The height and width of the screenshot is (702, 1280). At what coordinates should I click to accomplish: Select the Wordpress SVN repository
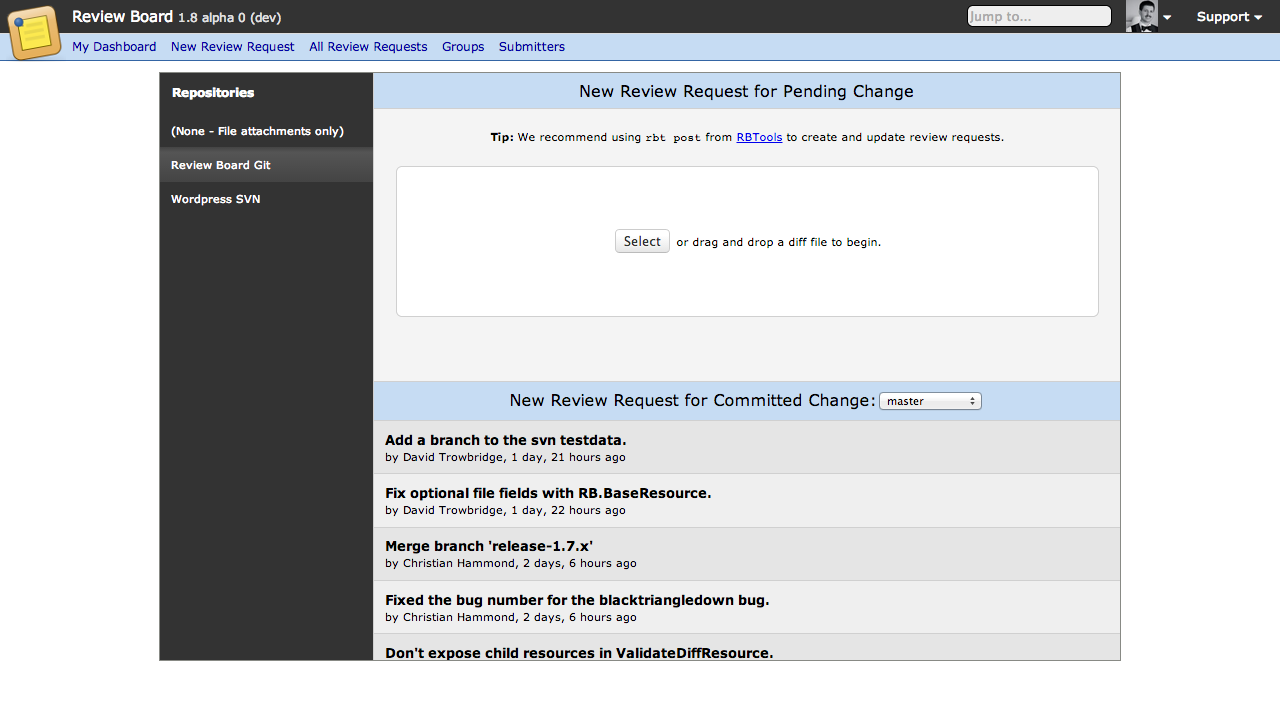pos(215,199)
